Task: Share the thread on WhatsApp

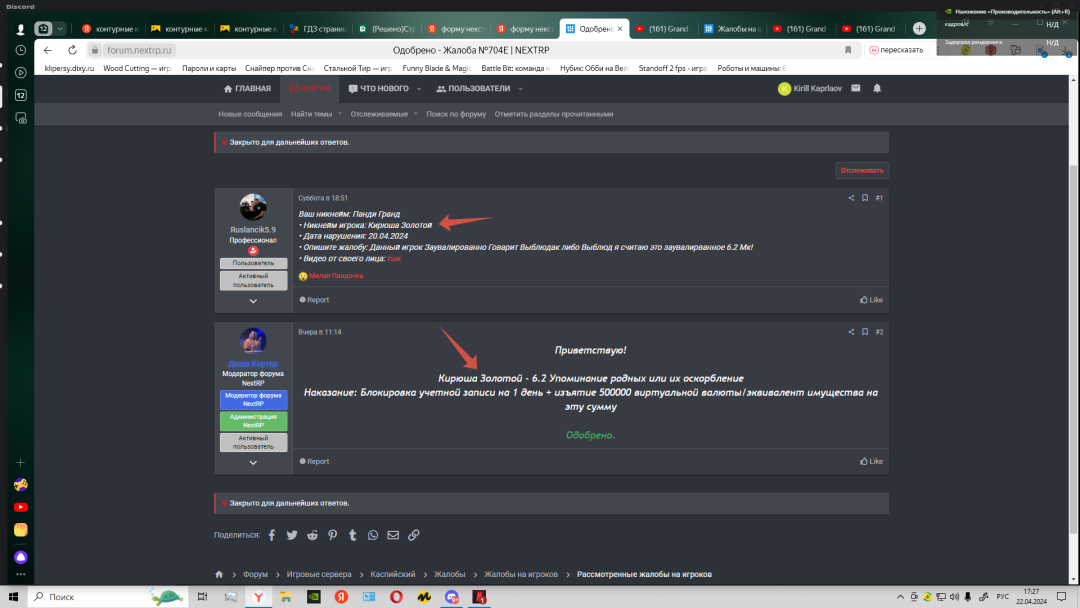Action: pyautogui.click(x=373, y=535)
